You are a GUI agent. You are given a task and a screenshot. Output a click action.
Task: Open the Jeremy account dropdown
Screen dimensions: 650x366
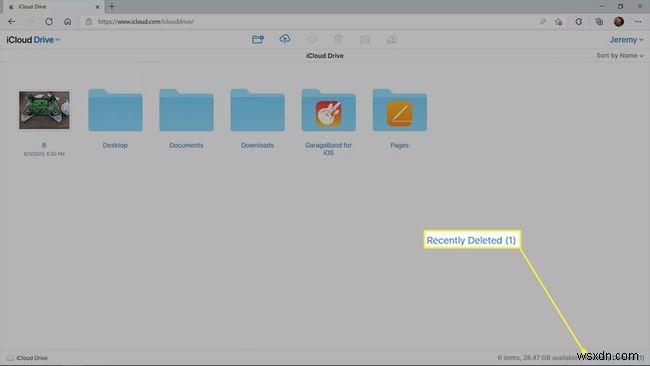pyautogui.click(x=626, y=40)
